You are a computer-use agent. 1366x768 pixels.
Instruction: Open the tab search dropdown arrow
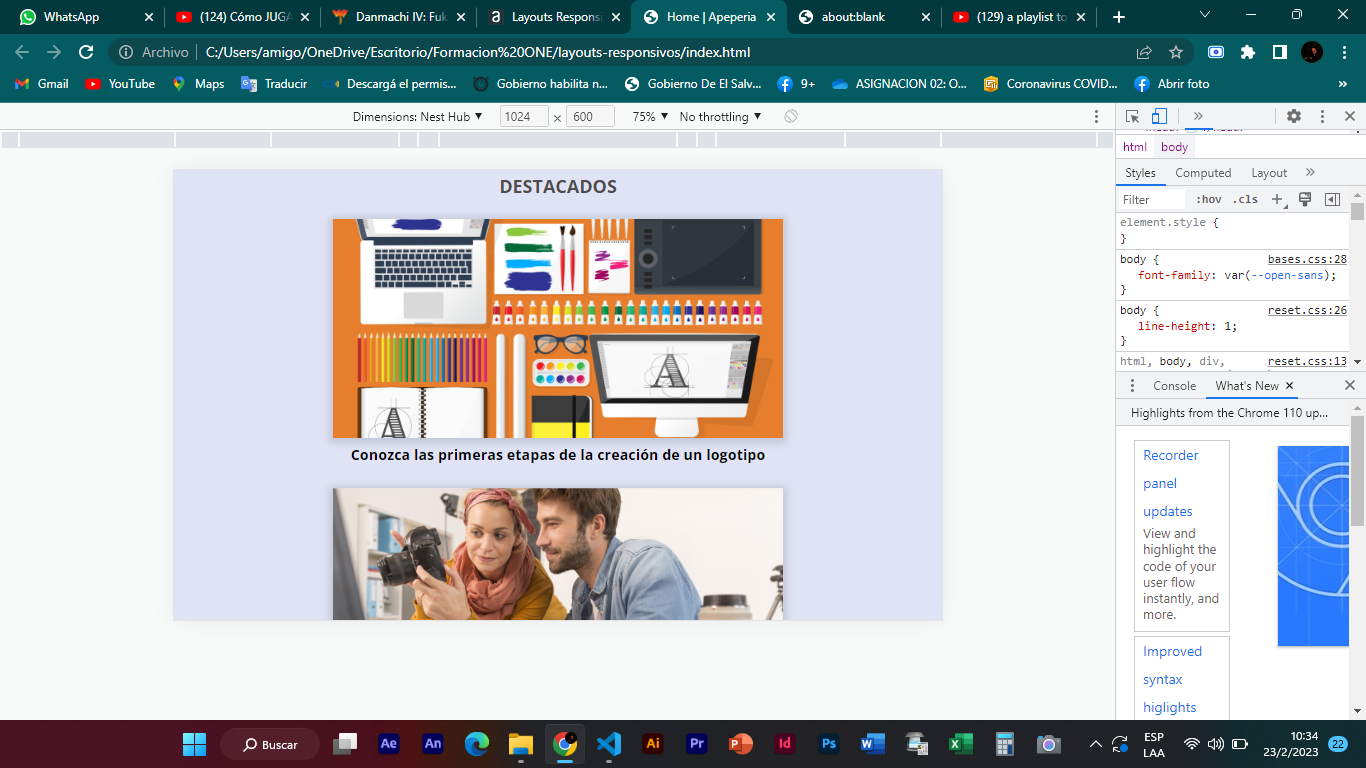tap(1205, 15)
